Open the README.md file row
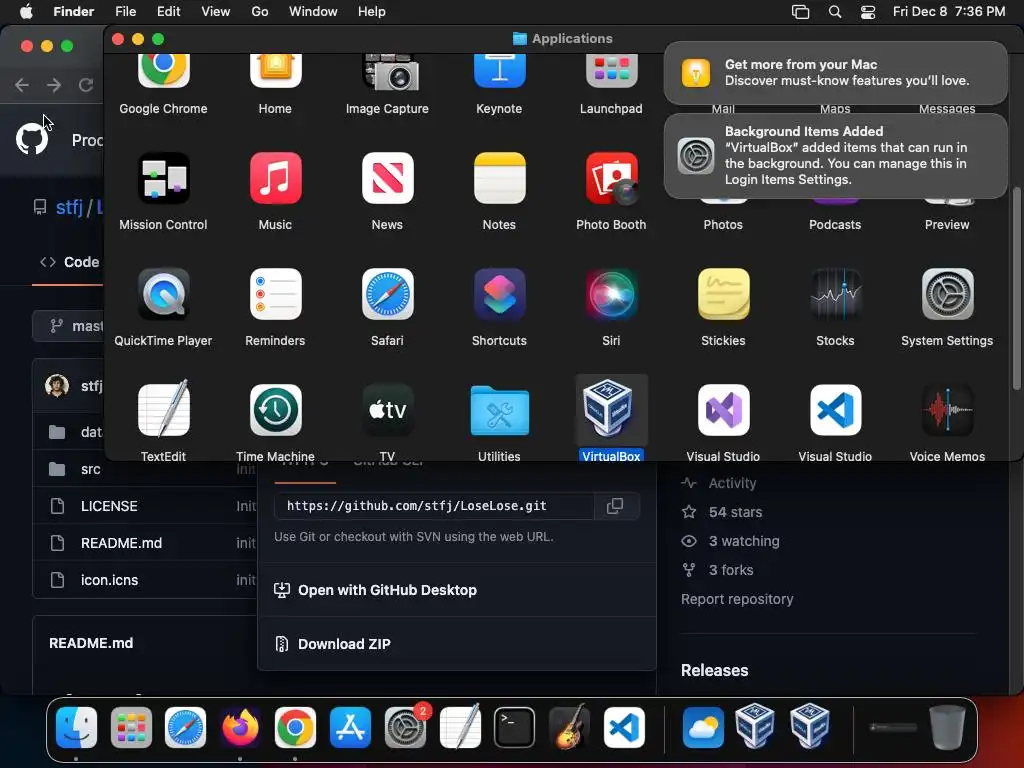This screenshot has width=1024, height=768. pyautogui.click(x=144, y=543)
